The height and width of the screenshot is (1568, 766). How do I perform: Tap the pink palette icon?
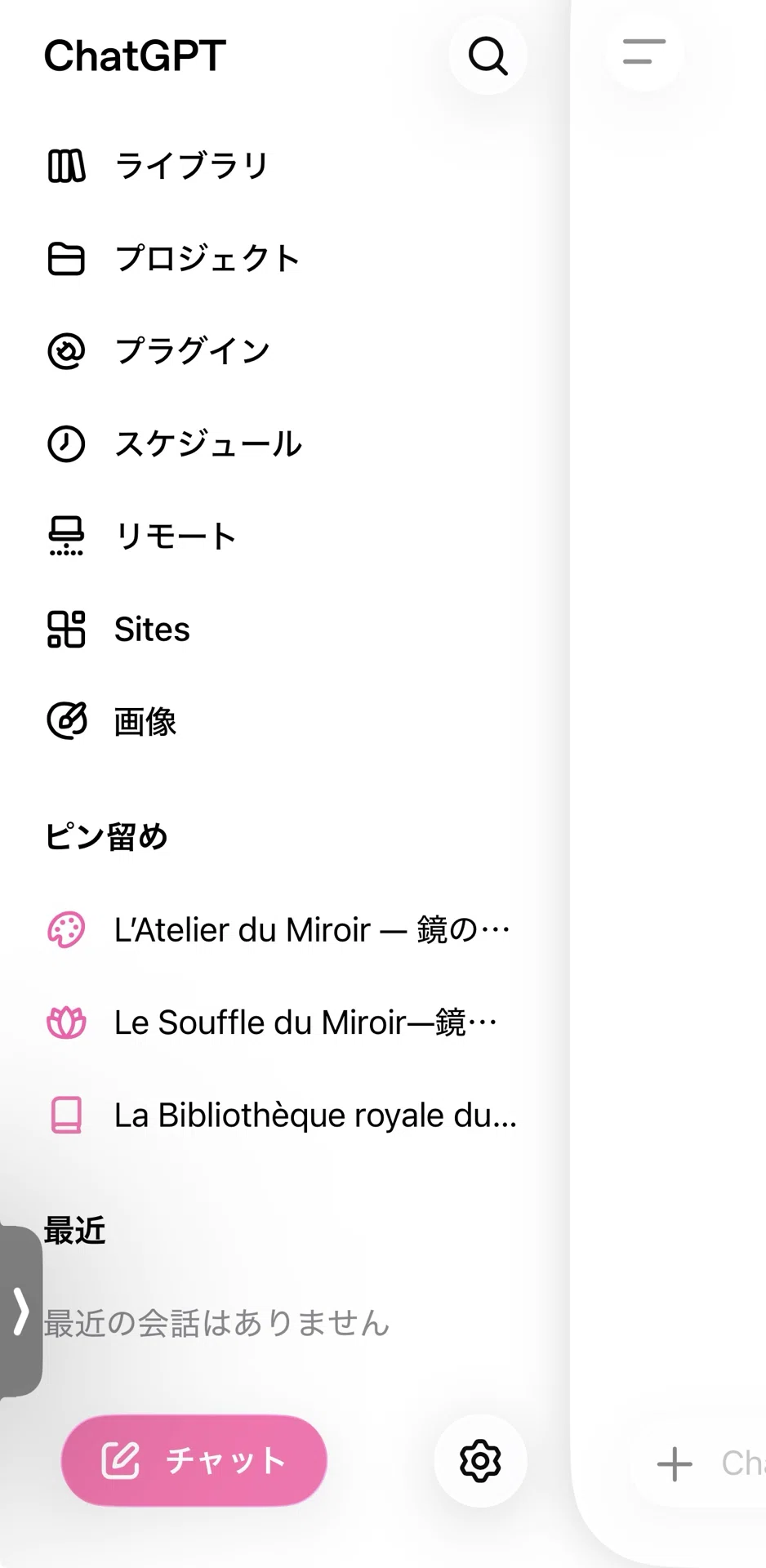tap(66, 929)
